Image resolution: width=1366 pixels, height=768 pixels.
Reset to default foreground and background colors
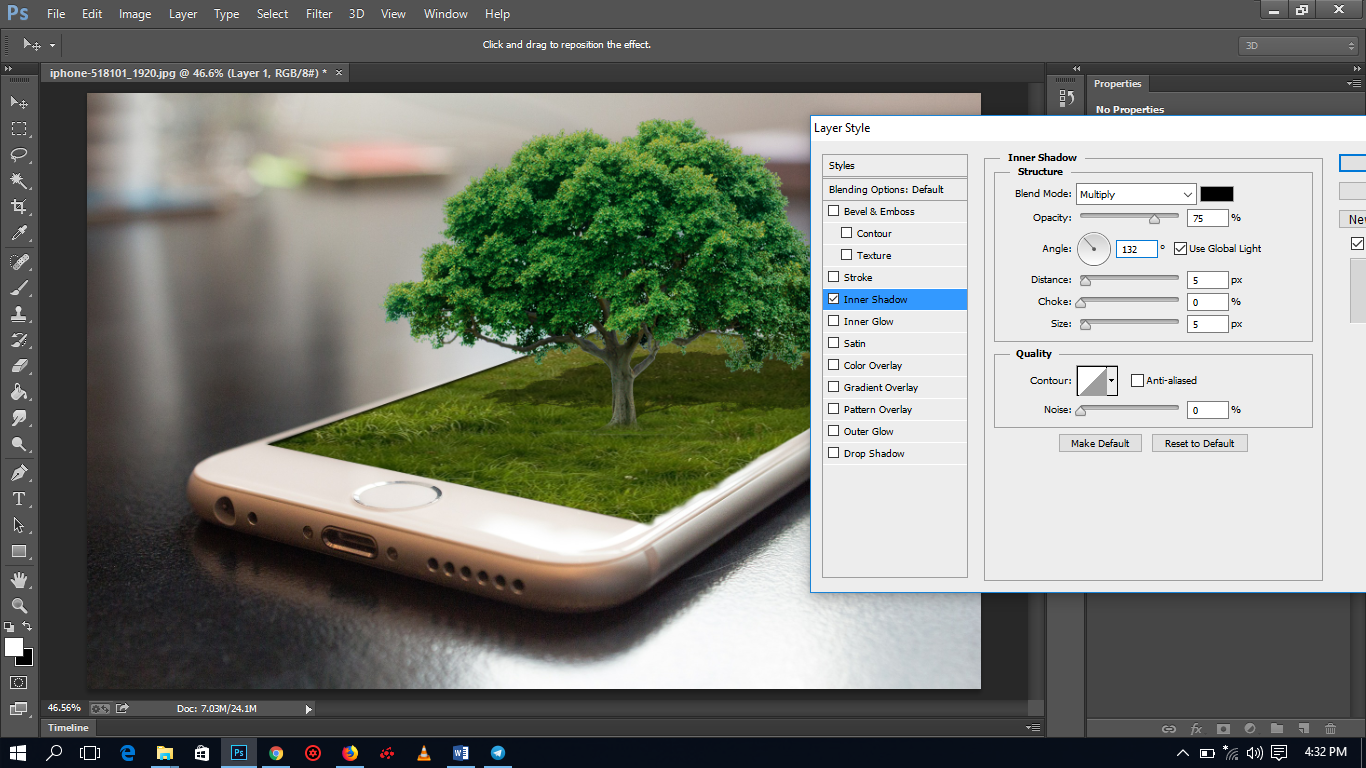click(x=9, y=627)
